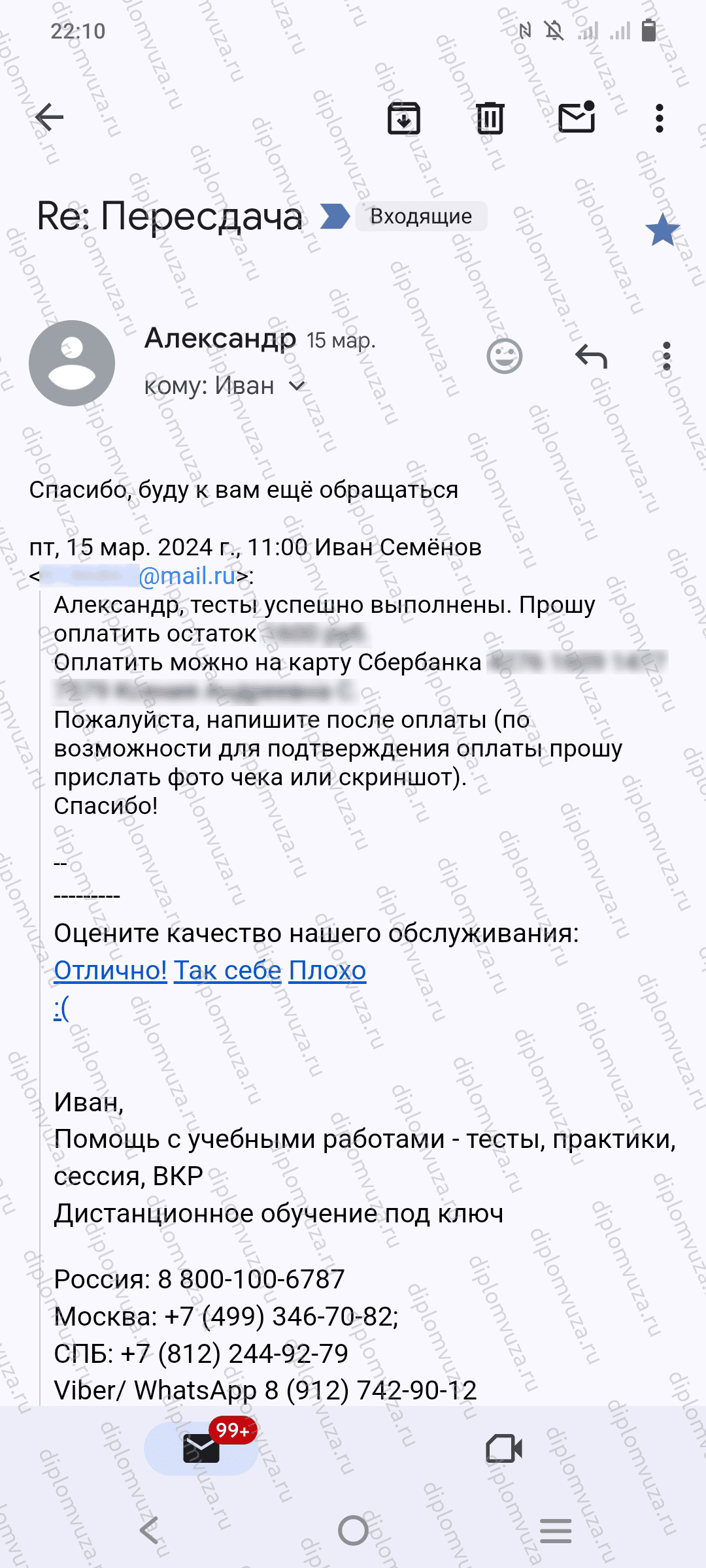Delete the email with trash icon
This screenshot has width=706, height=1568.
click(490, 118)
